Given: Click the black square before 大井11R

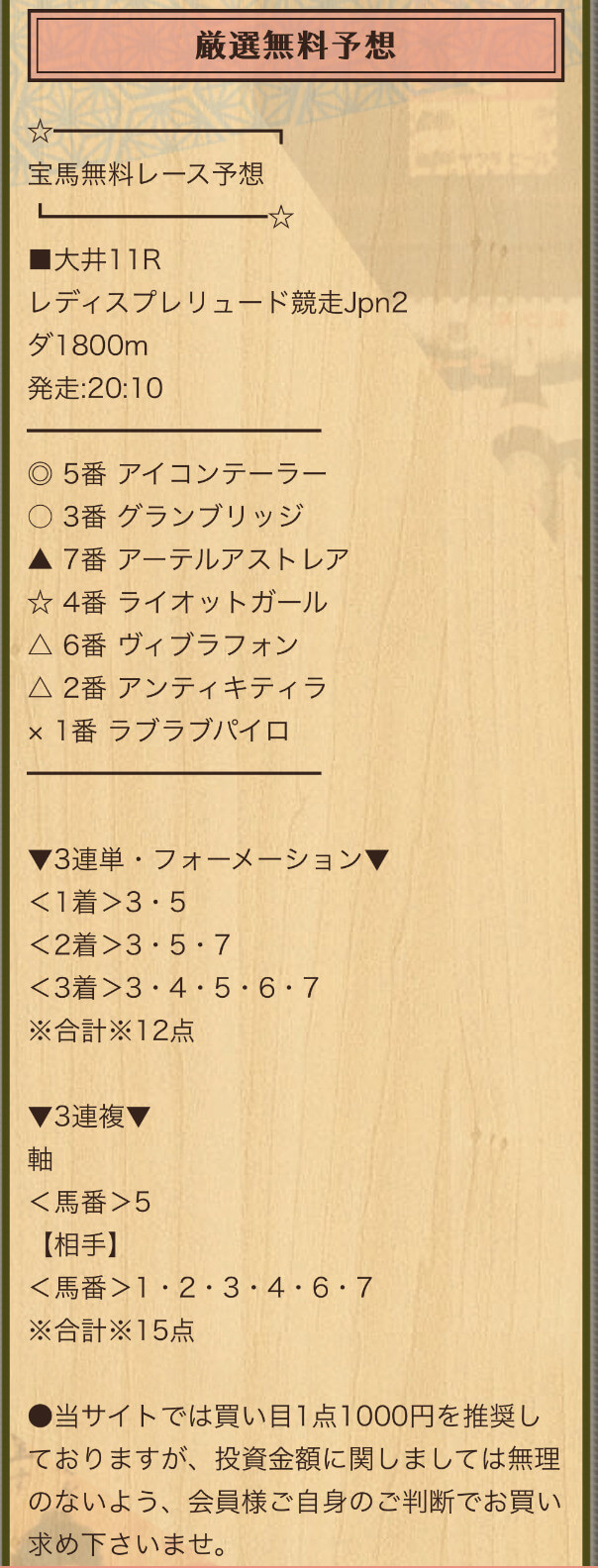Looking at the screenshot, I should click(x=40, y=260).
